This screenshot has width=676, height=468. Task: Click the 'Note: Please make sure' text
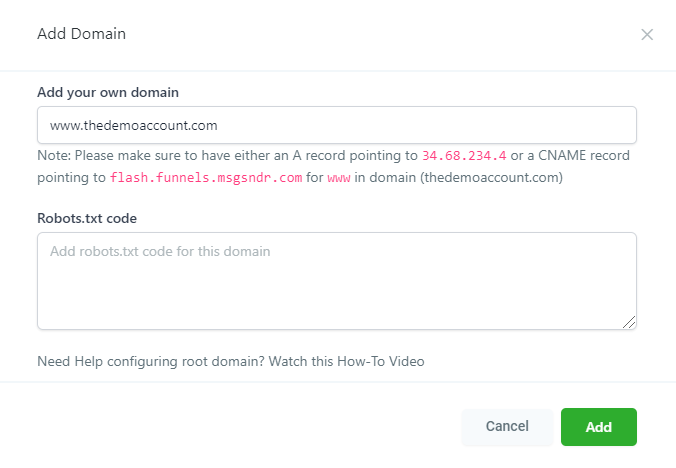pyautogui.click(x=110, y=156)
